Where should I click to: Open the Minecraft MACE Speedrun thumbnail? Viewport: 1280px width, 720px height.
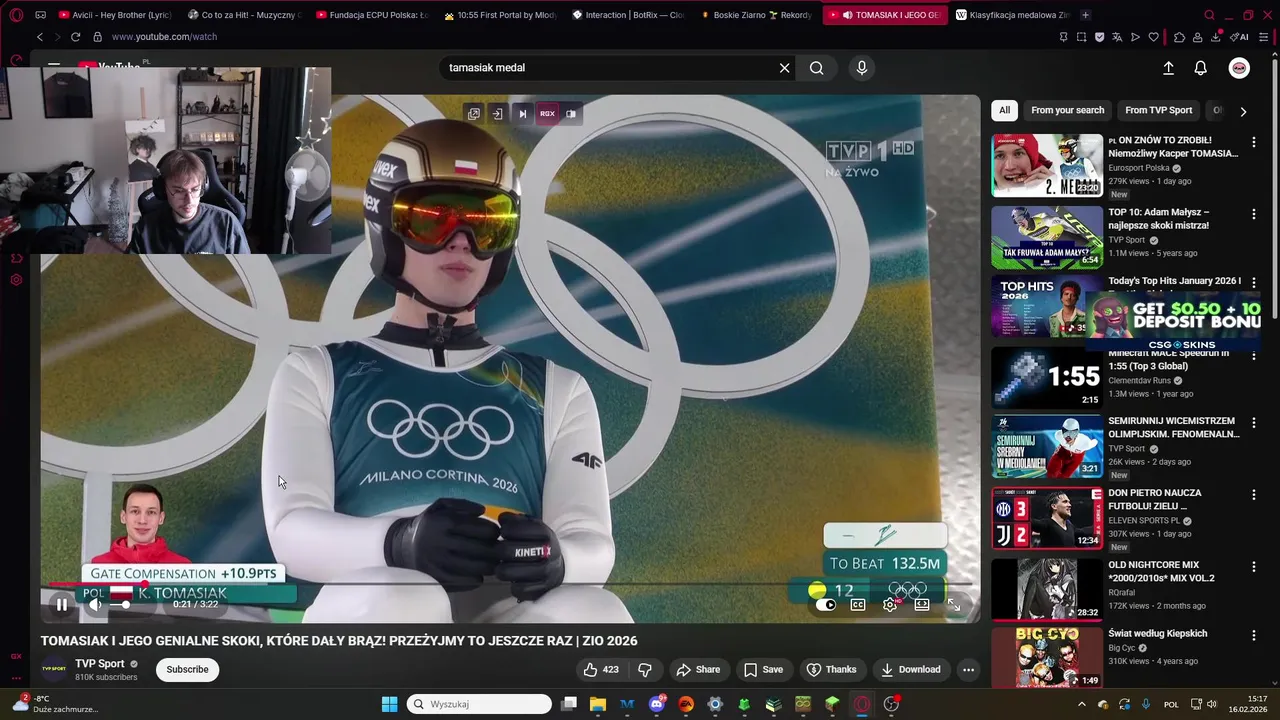(1047, 377)
